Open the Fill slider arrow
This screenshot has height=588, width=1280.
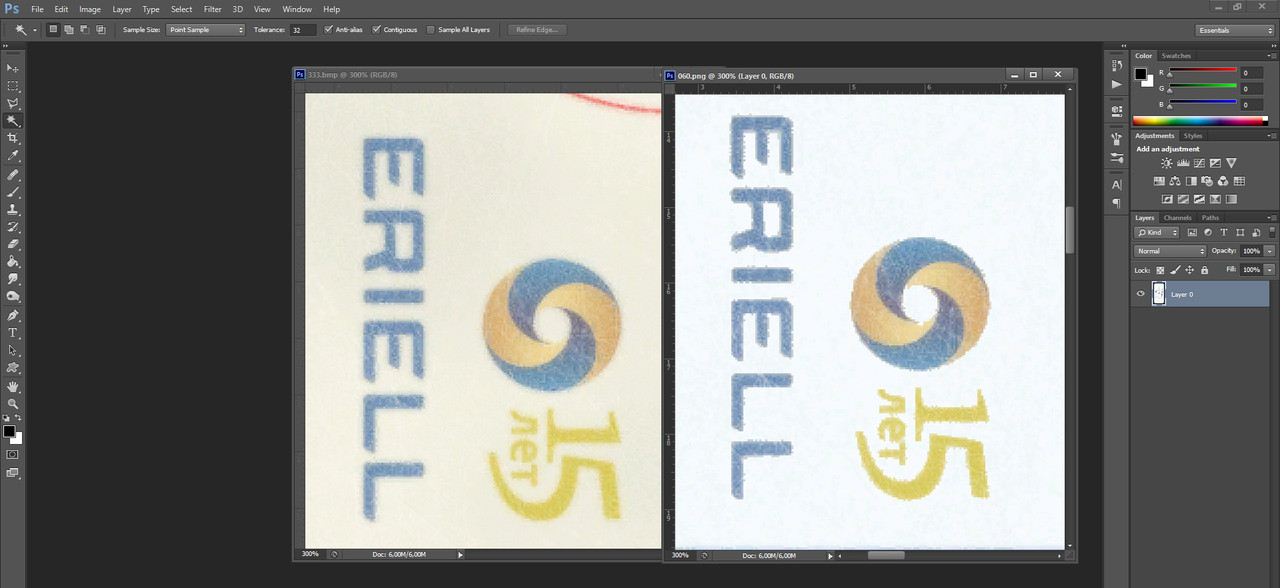(x=1270, y=270)
